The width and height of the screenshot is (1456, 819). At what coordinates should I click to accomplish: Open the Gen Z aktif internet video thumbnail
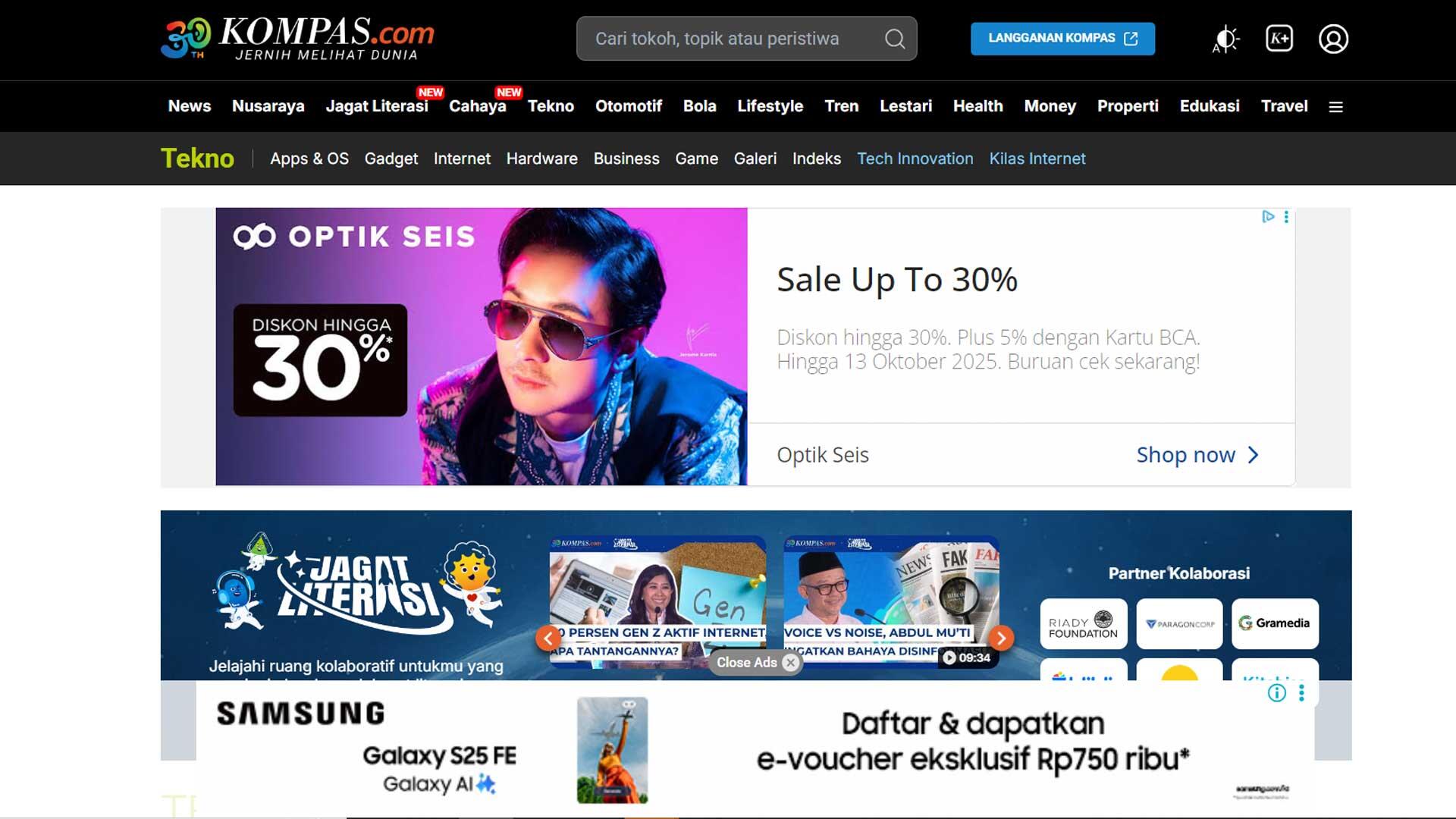tap(657, 602)
